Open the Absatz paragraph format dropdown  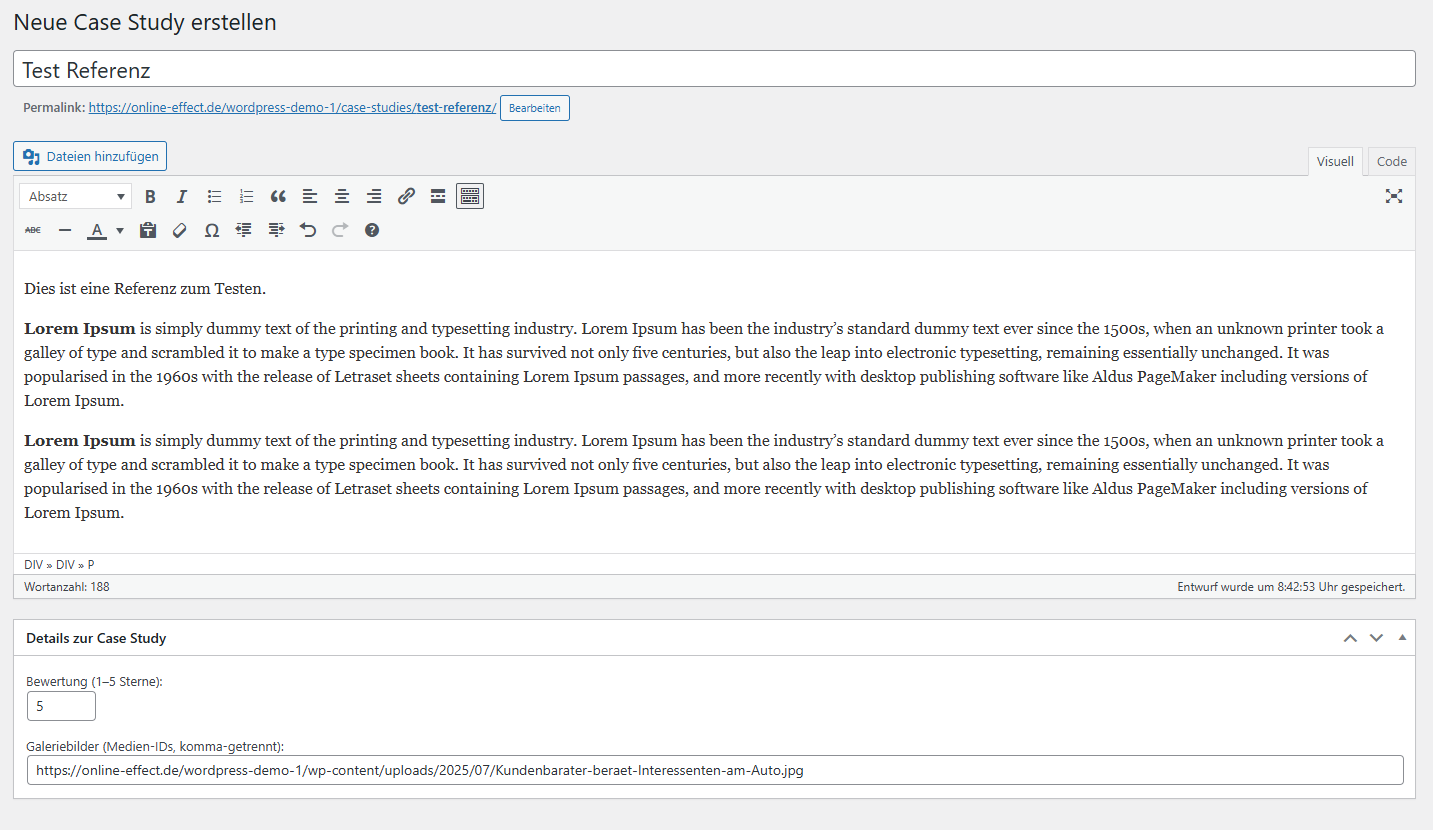coord(75,197)
